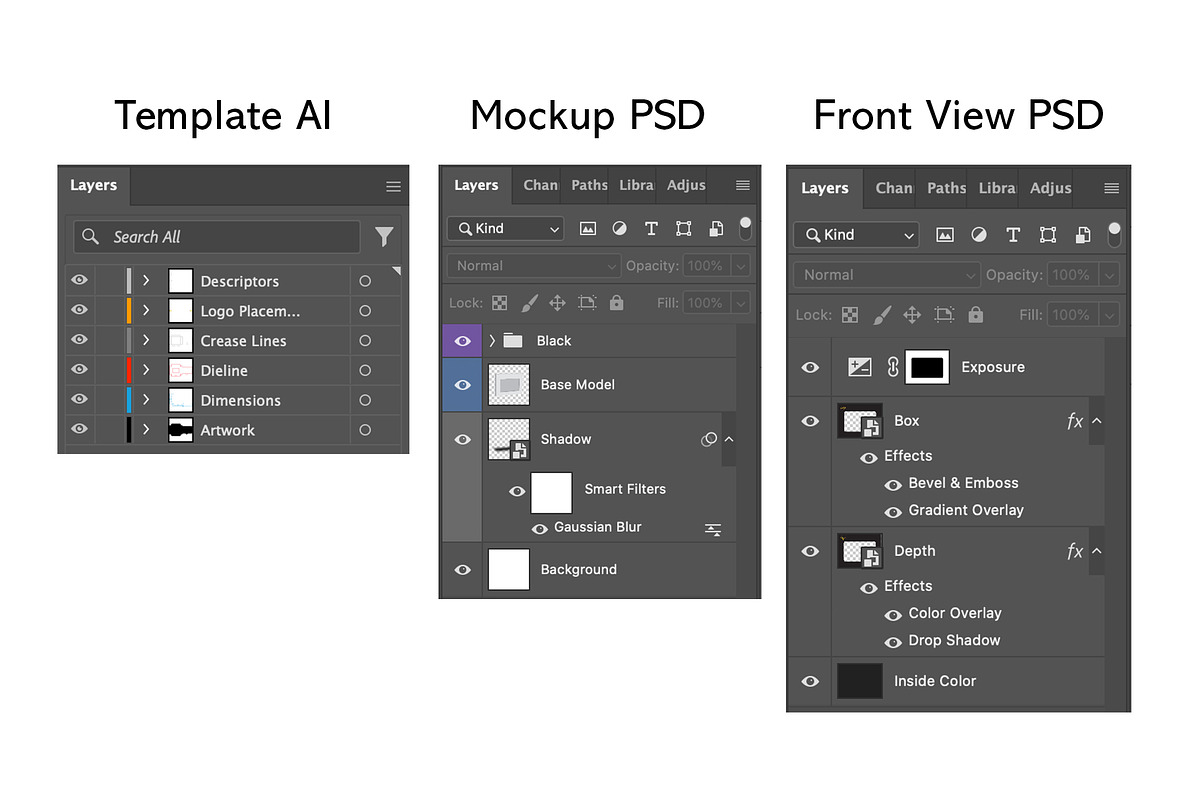Hide the Descriptors layer

(x=79, y=281)
